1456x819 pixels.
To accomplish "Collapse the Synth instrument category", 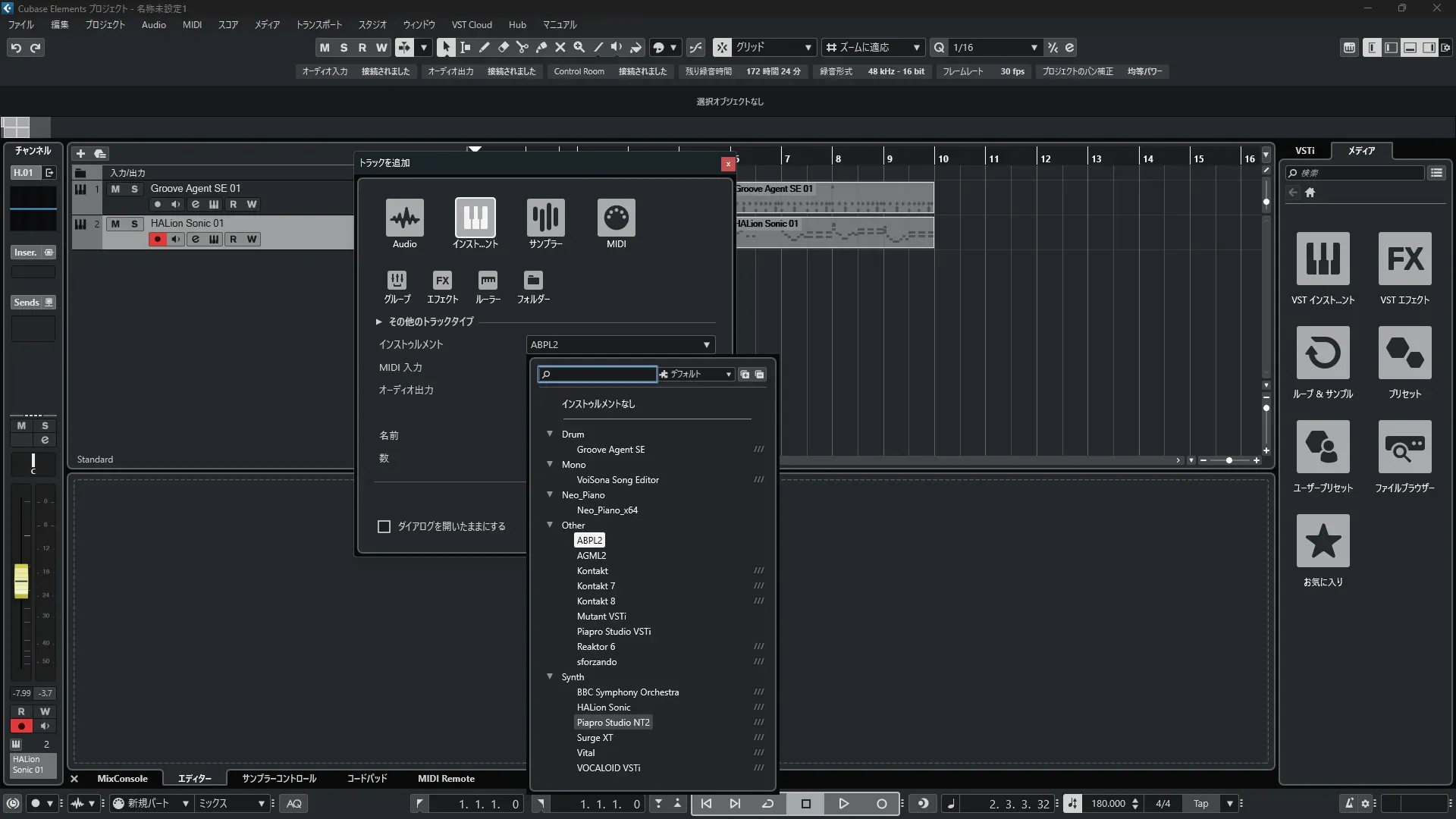I will [x=550, y=676].
